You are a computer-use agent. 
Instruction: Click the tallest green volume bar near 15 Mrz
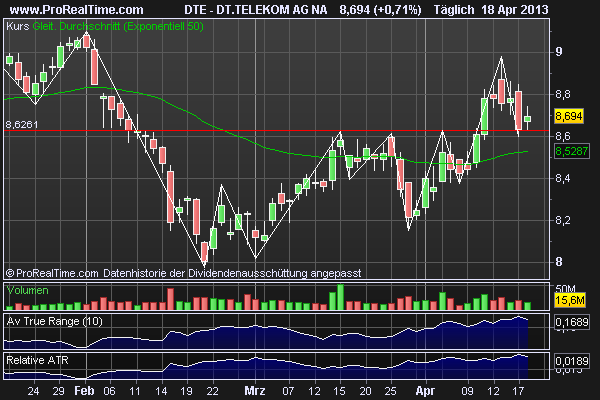click(340, 297)
